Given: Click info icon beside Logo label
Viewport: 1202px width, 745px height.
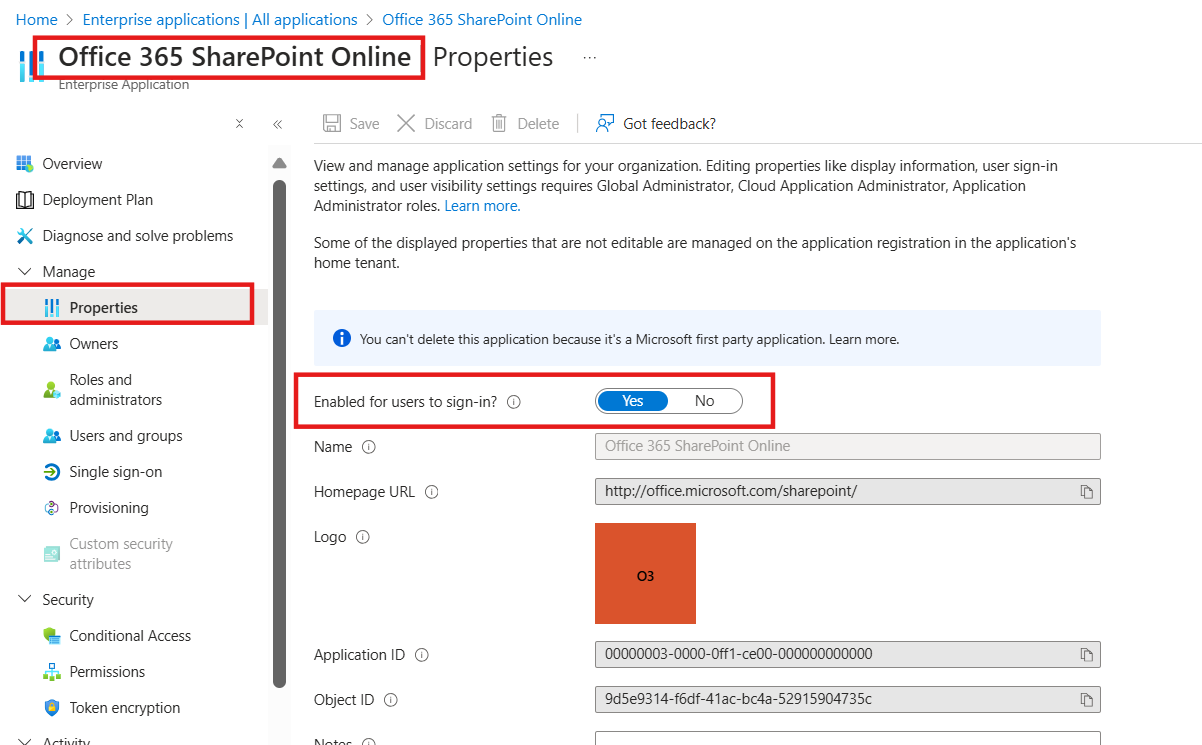Looking at the screenshot, I should [x=363, y=537].
